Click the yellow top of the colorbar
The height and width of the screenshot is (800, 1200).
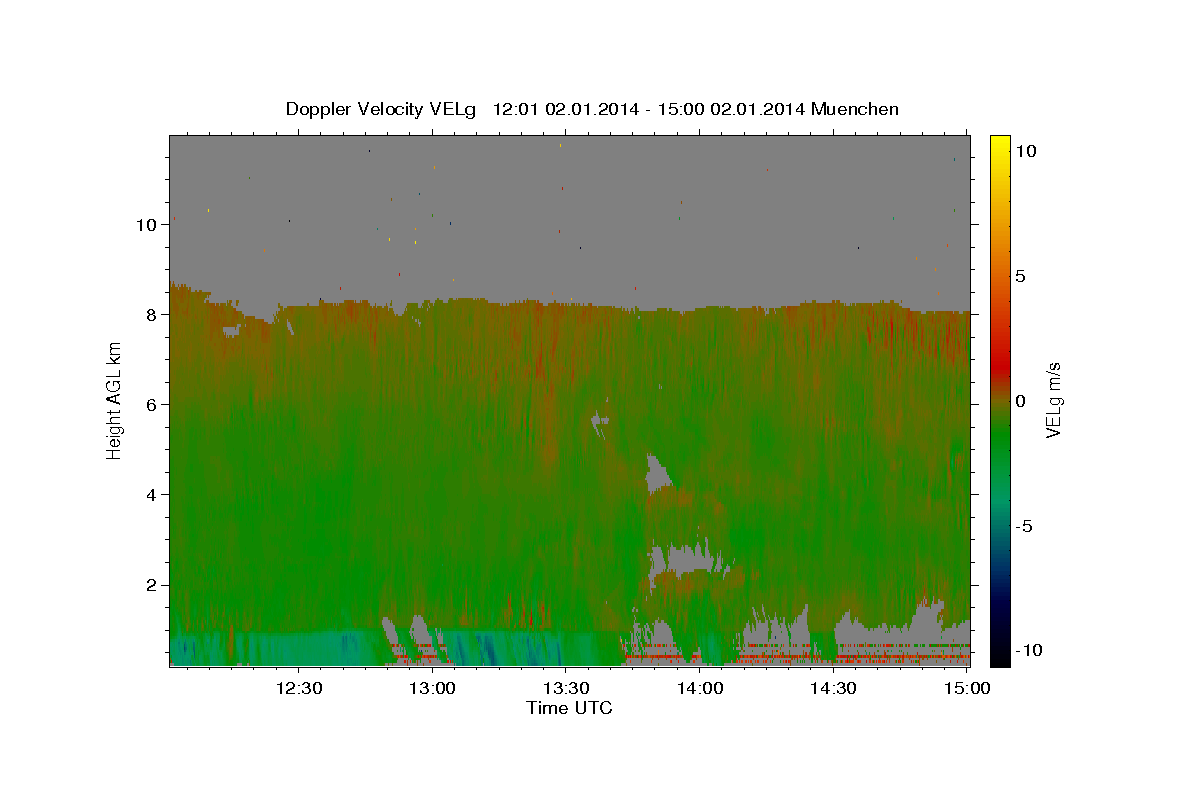click(x=1000, y=142)
